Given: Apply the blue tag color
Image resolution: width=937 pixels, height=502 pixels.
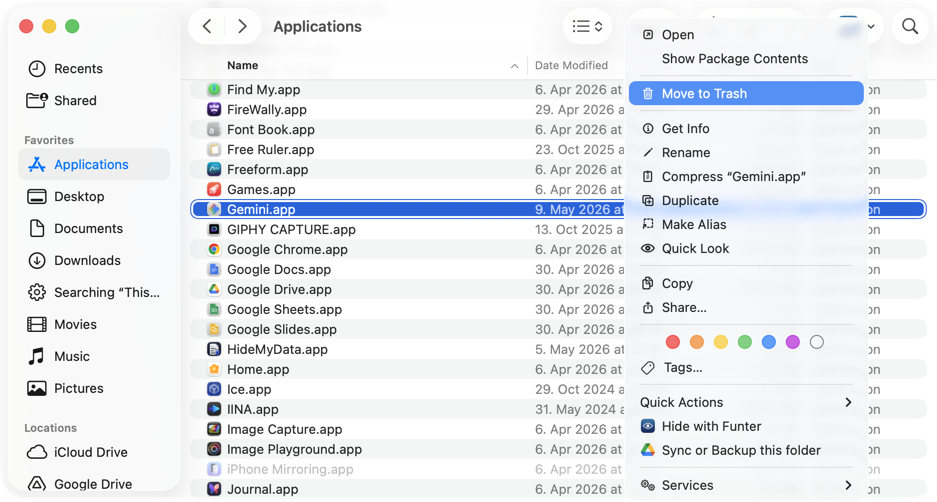Looking at the screenshot, I should tap(768, 342).
